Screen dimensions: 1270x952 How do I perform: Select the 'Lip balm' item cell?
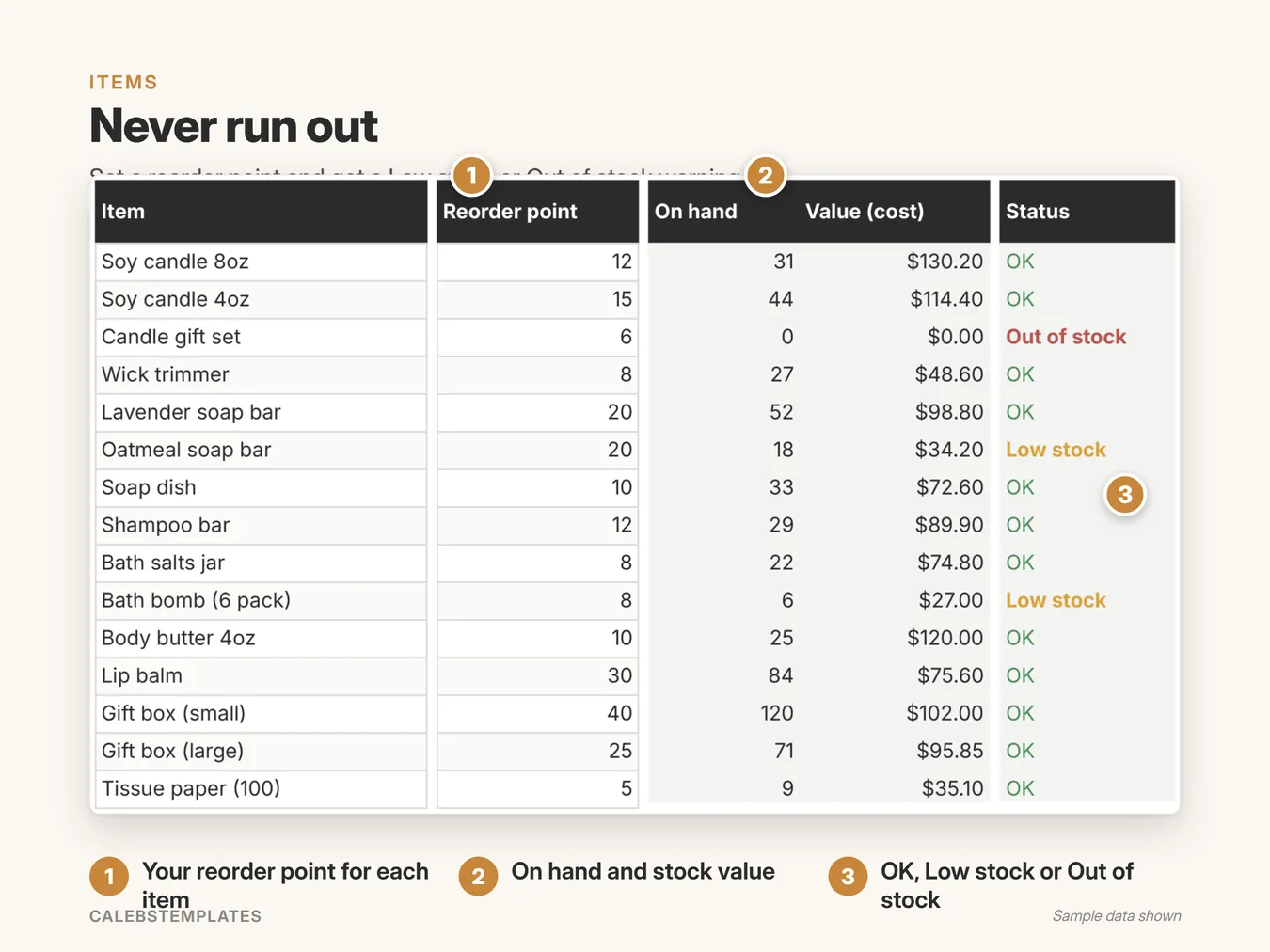coord(262,675)
